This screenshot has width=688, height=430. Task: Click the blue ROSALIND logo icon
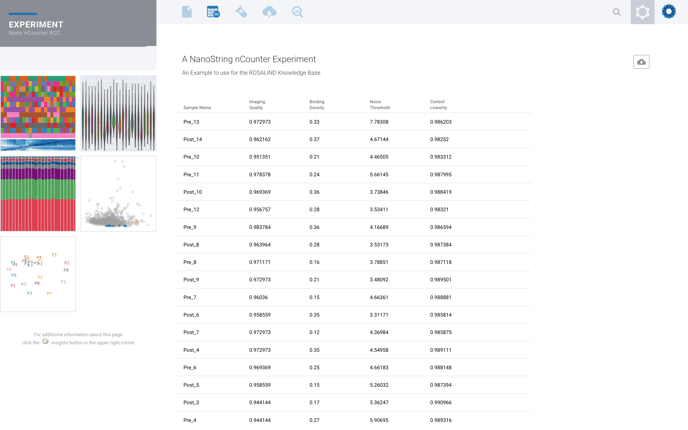click(669, 11)
